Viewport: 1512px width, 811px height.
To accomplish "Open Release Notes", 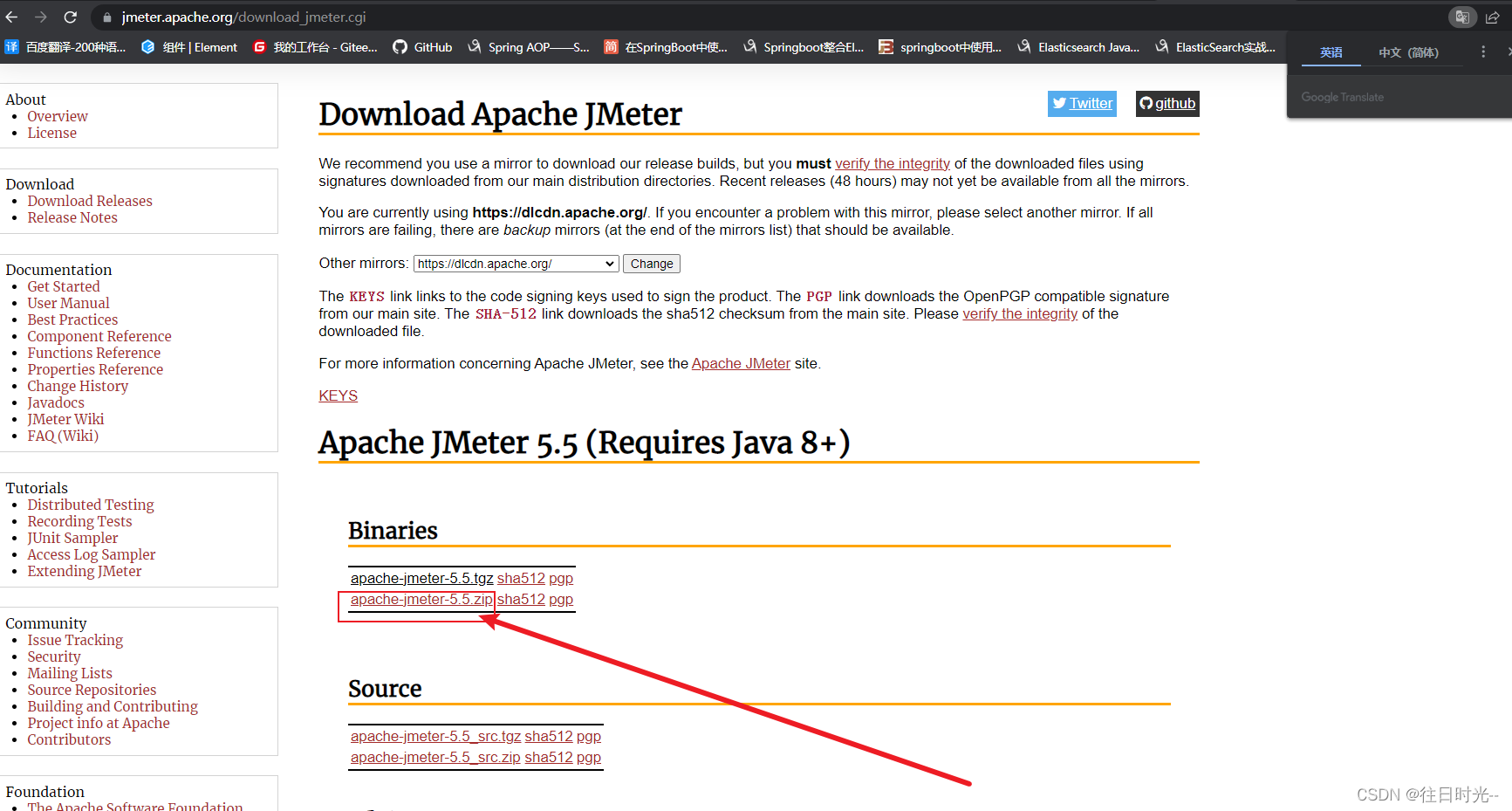I will [72, 217].
